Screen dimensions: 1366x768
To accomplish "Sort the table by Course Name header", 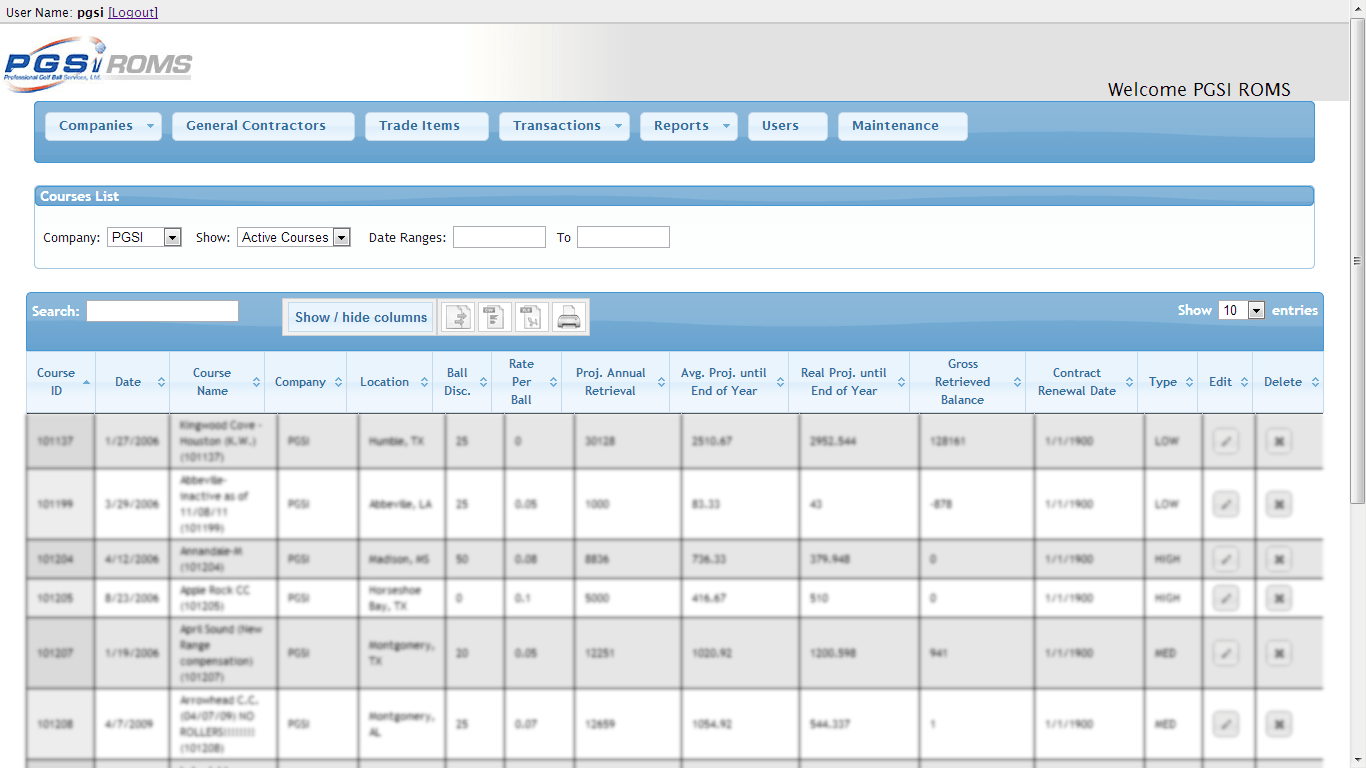I will [x=212, y=382].
